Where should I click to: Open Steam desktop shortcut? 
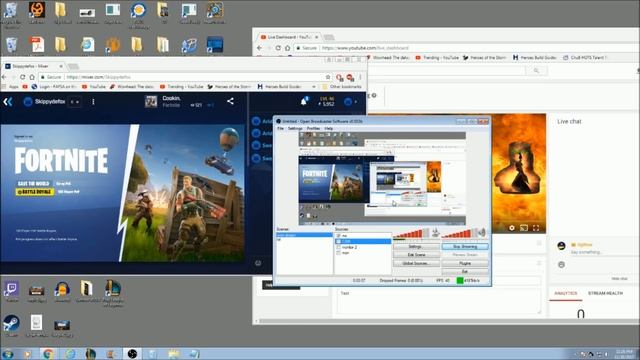click(11, 325)
